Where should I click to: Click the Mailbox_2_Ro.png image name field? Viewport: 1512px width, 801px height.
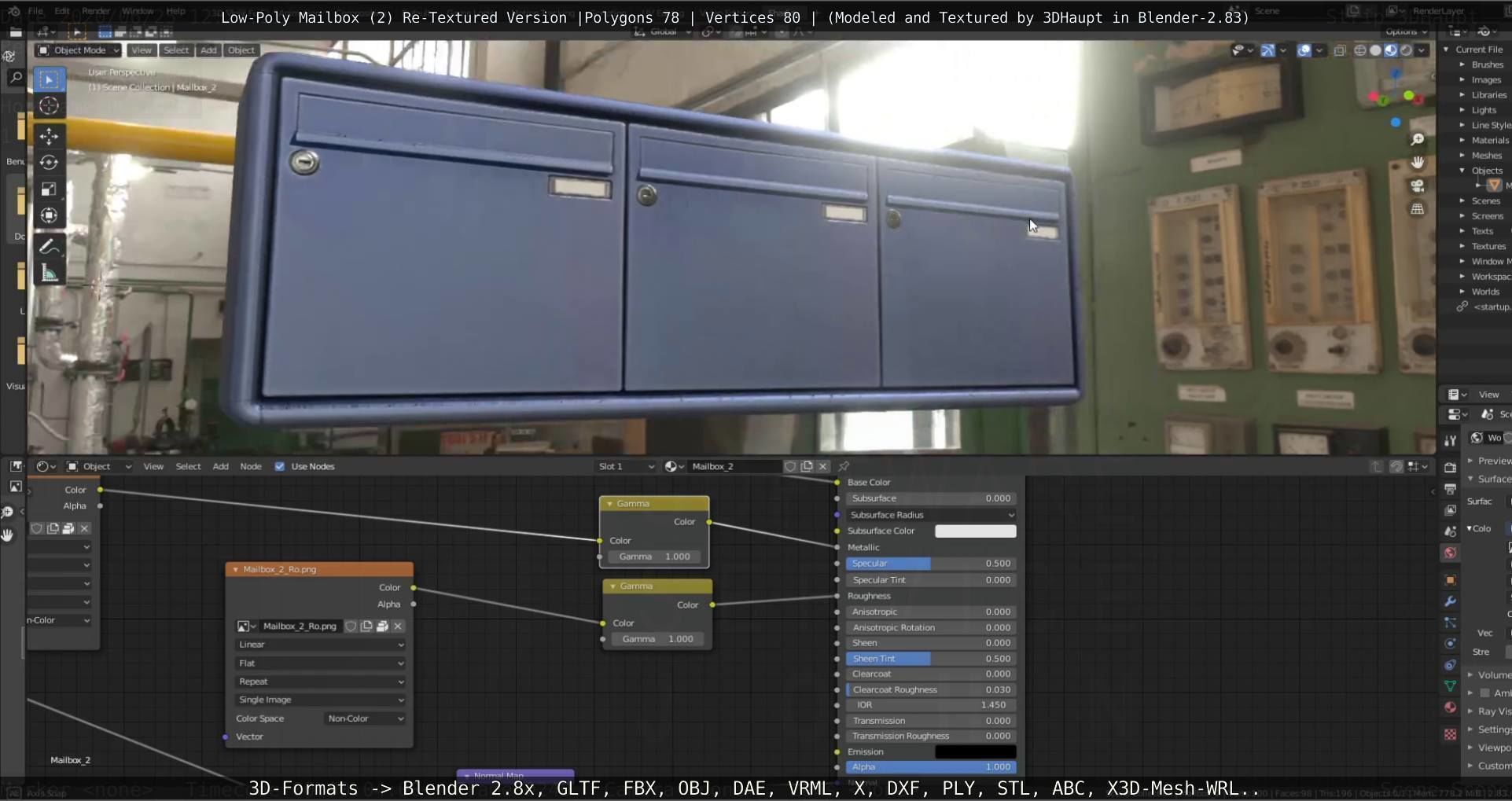[x=300, y=626]
